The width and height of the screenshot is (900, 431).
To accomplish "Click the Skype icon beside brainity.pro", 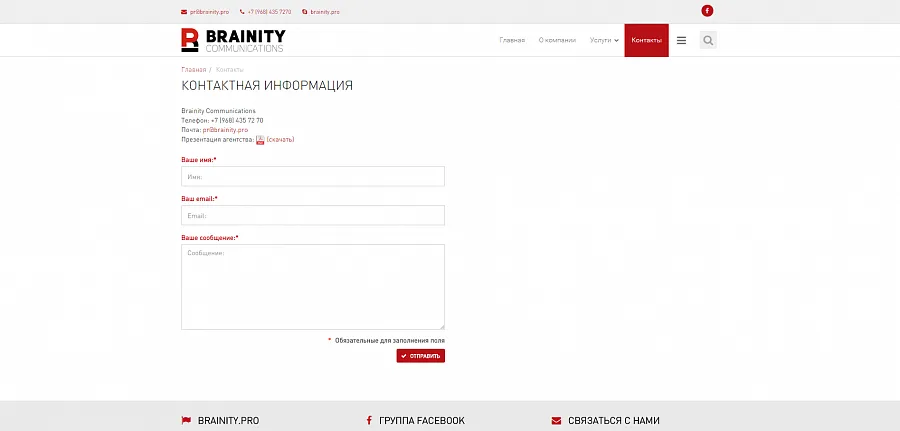I will pyautogui.click(x=305, y=11).
